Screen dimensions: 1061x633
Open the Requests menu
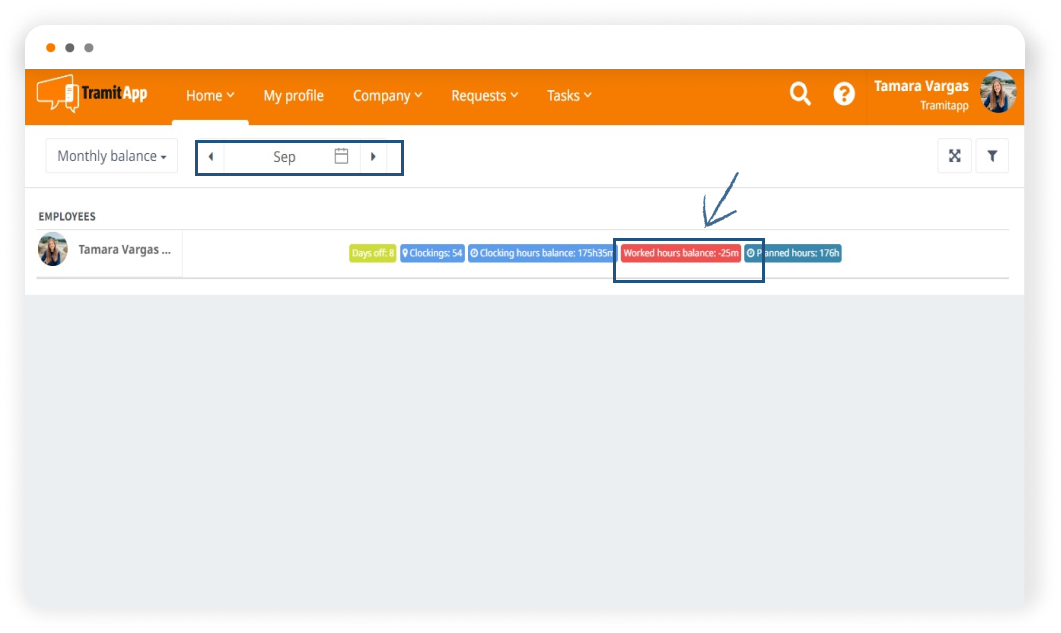pos(484,96)
